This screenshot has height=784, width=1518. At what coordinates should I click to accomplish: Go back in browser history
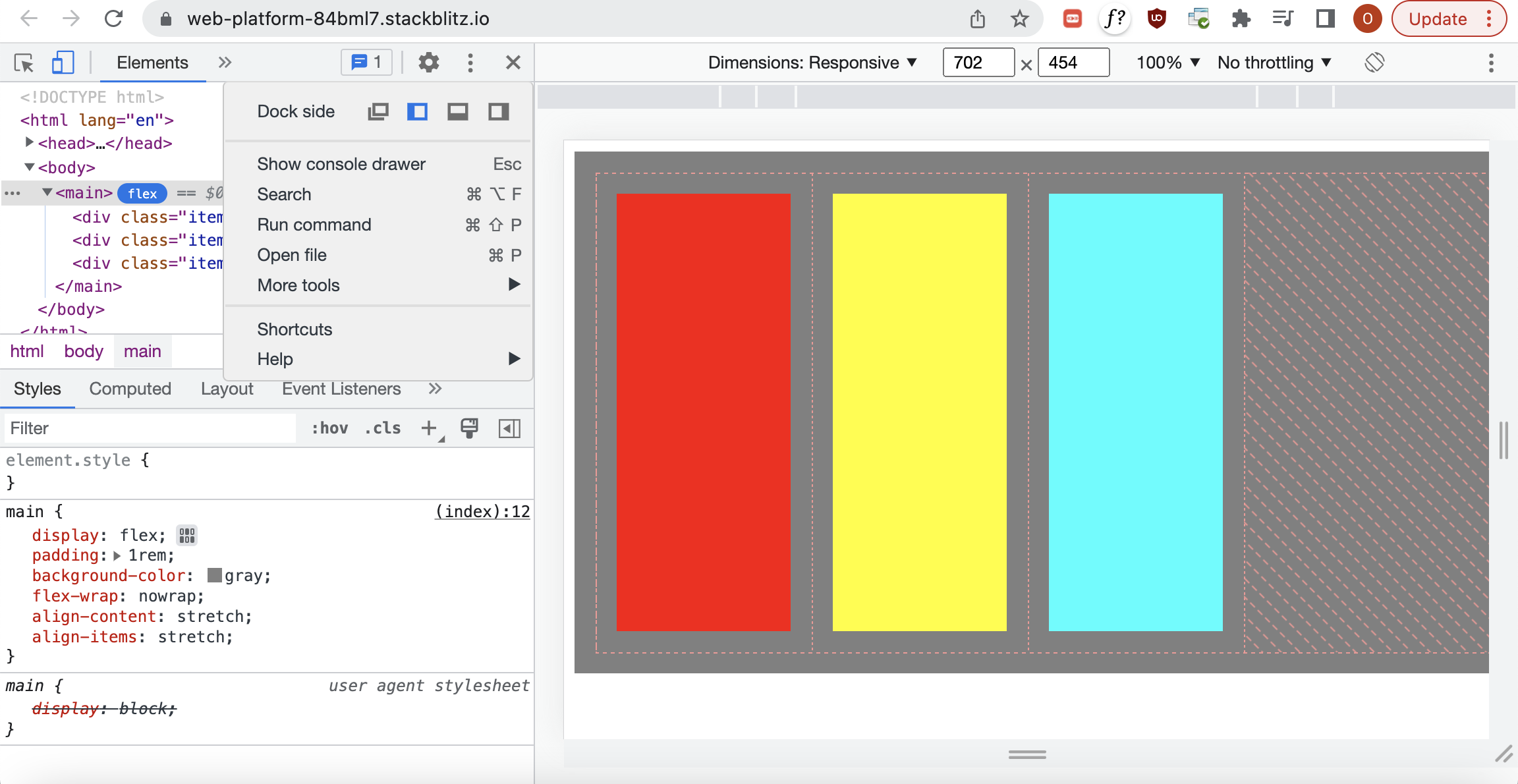[x=29, y=18]
